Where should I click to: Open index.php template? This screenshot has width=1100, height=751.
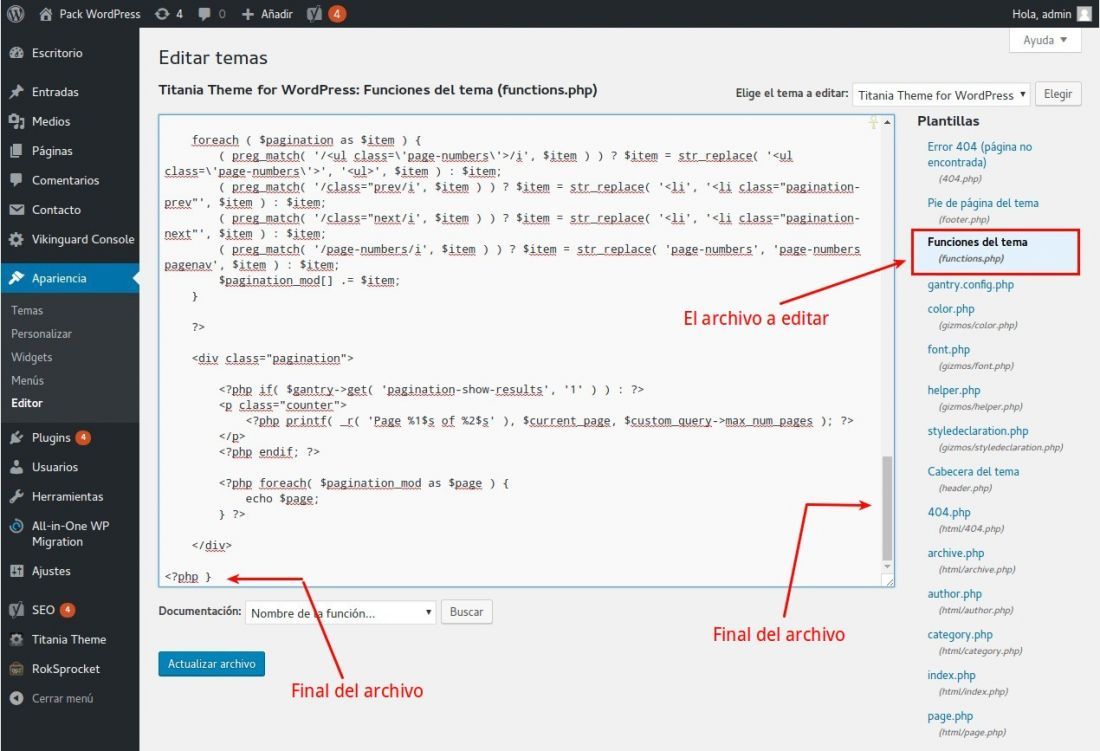coord(951,675)
